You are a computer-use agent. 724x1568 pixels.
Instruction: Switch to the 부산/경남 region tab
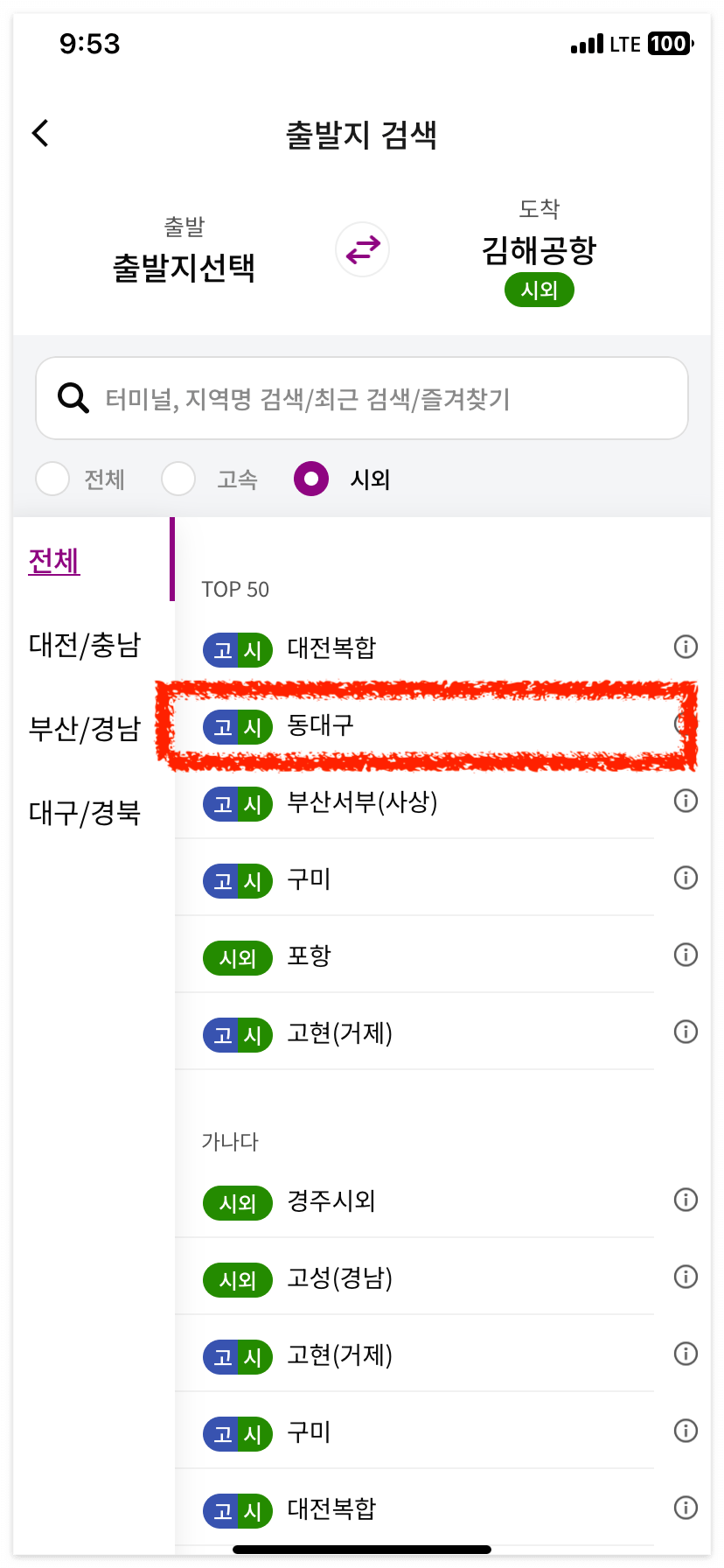84,728
